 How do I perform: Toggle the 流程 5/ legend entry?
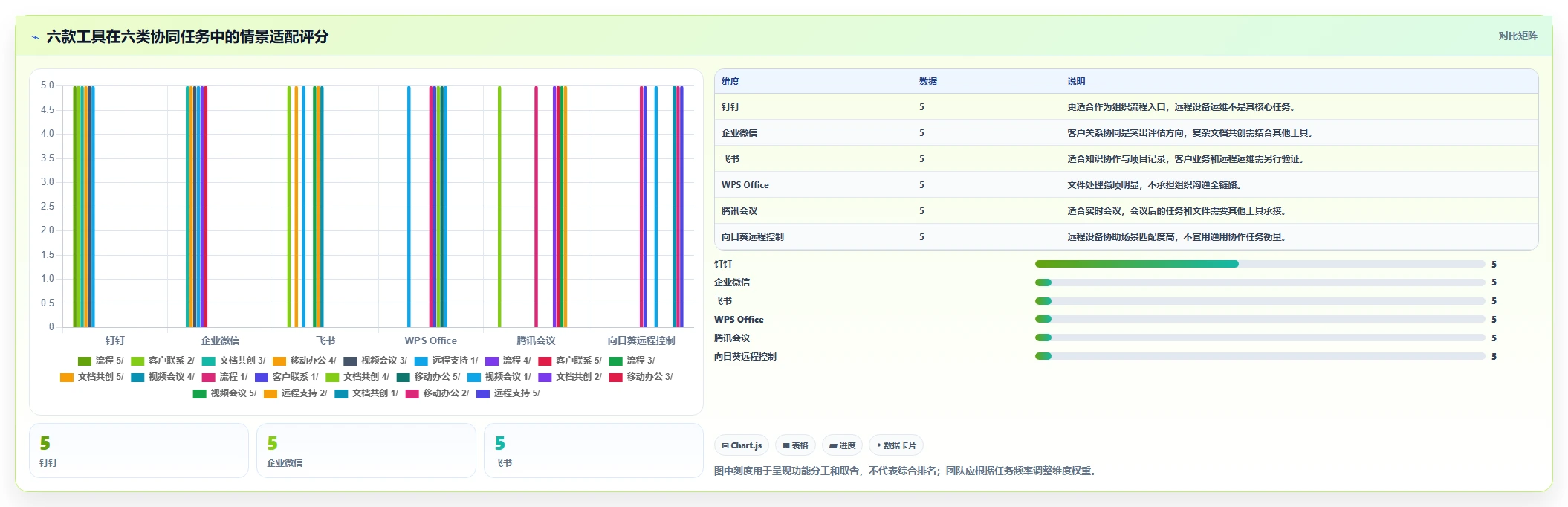pos(100,361)
